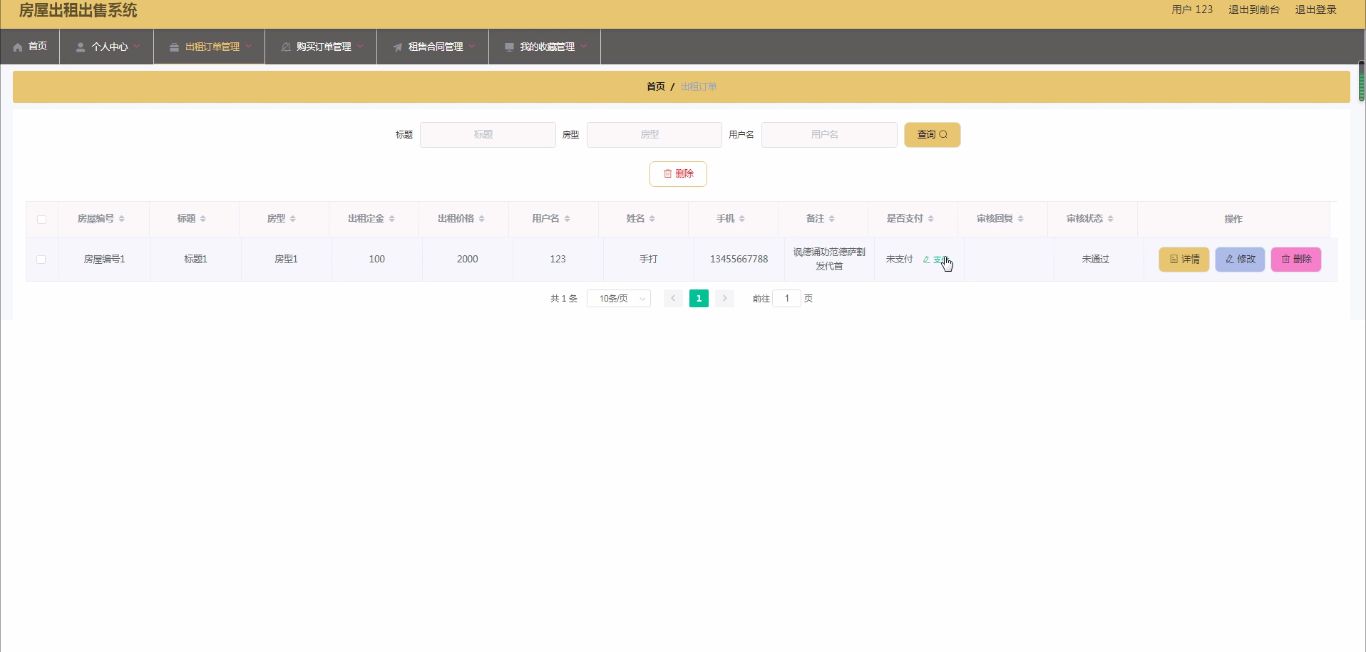Image resolution: width=1366 pixels, height=652 pixels.
Task: Click the 共 1 条 total count text
Action: pyautogui.click(x=564, y=298)
